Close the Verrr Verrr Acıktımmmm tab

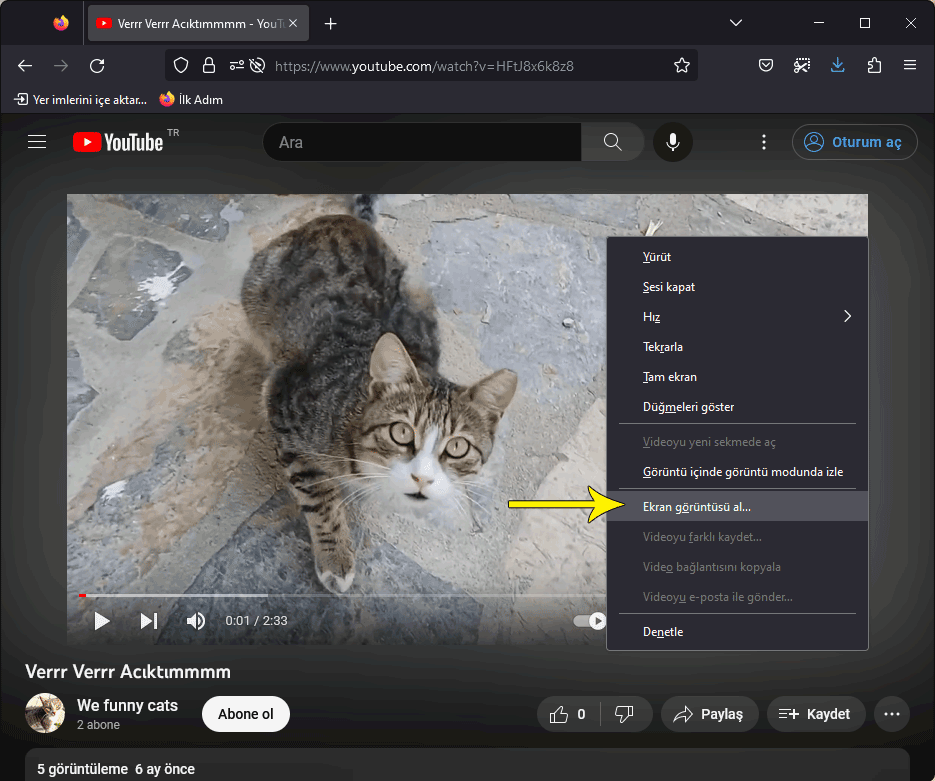(293, 23)
